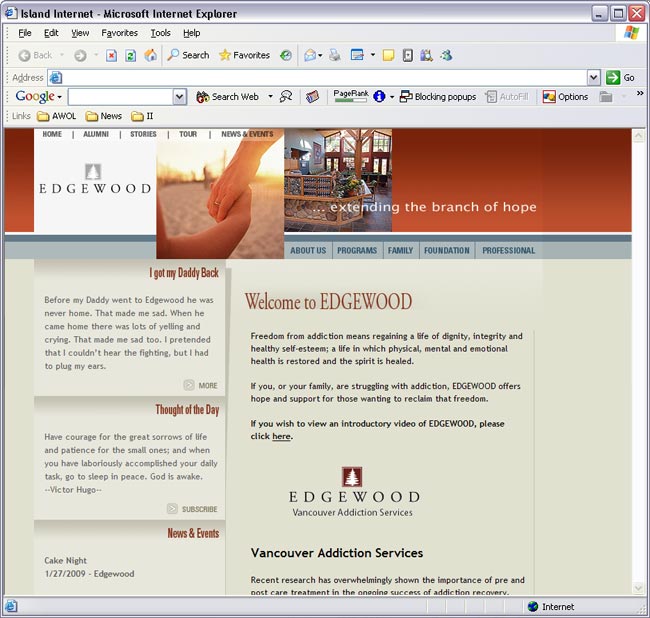Click the Google toolbar highlighter icon
The image size is (650, 618).
pos(286,97)
